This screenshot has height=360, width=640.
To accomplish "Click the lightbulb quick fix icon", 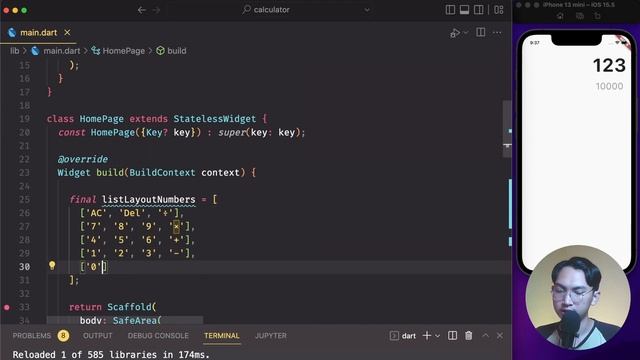I will 52,266.
